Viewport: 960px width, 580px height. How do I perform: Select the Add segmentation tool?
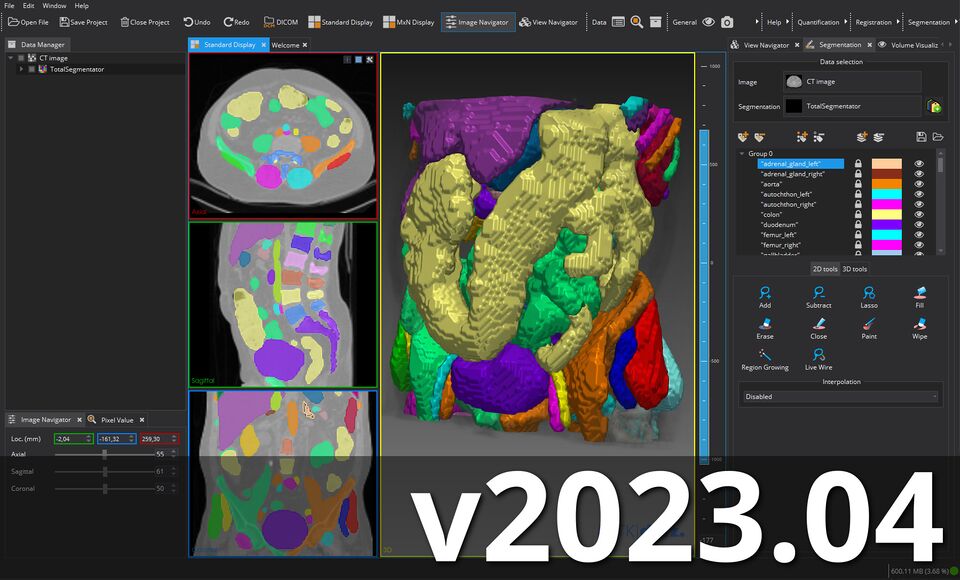765,296
